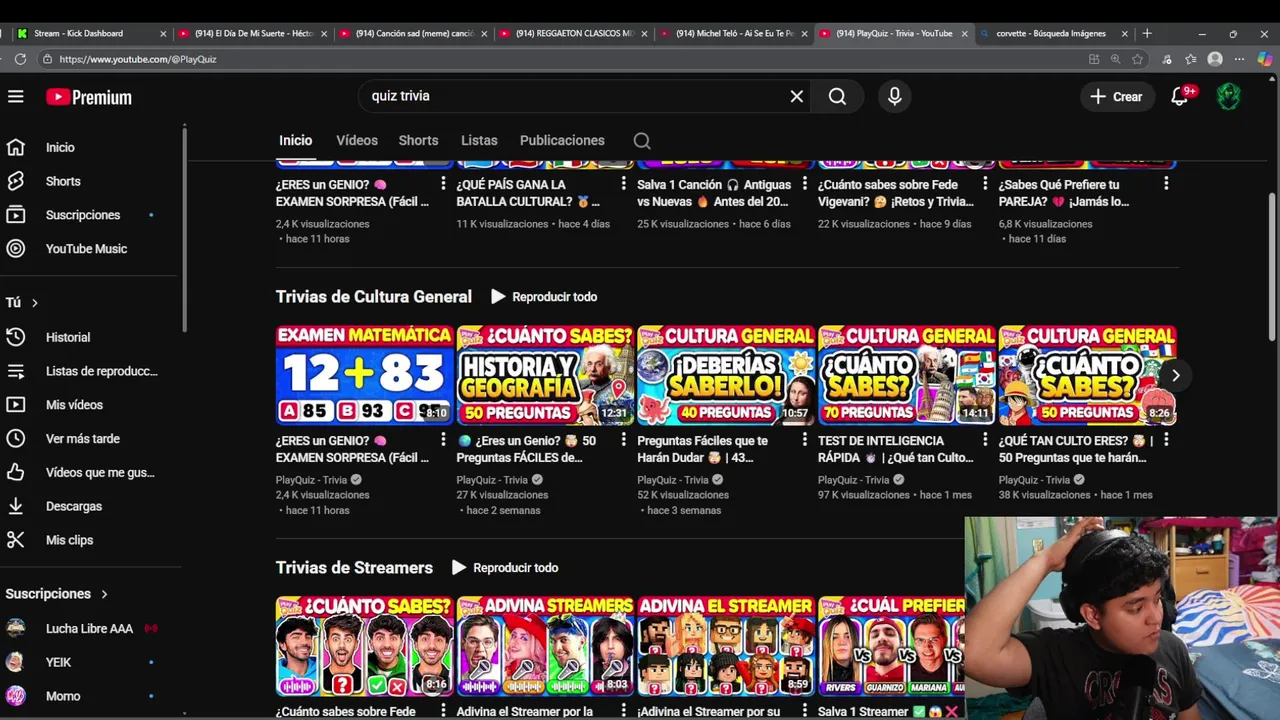Open video title Preguntas Fáciles que te Harán Dudar
1280x720 pixels.
(704, 449)
